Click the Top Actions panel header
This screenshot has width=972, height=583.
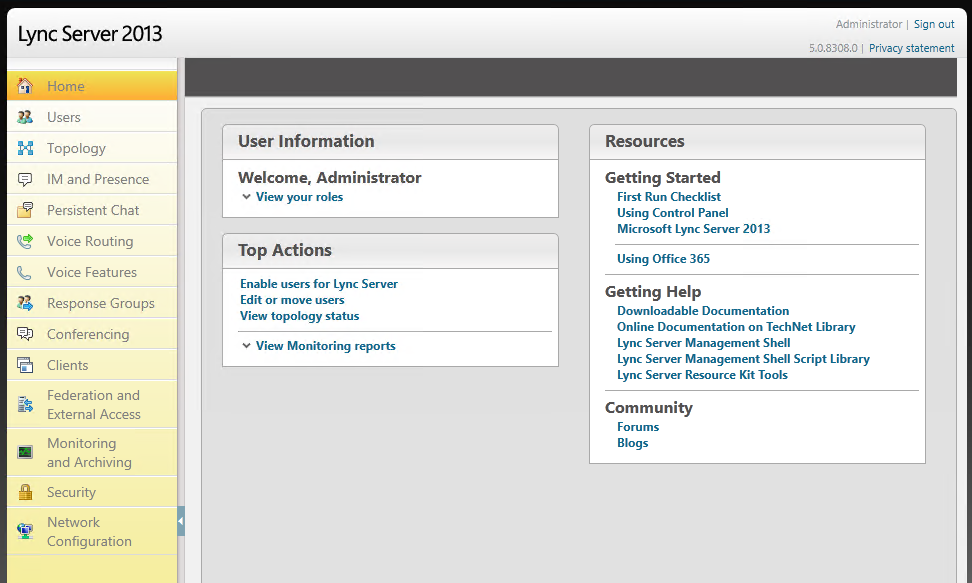pyautogui.click(x=391, y=251)
